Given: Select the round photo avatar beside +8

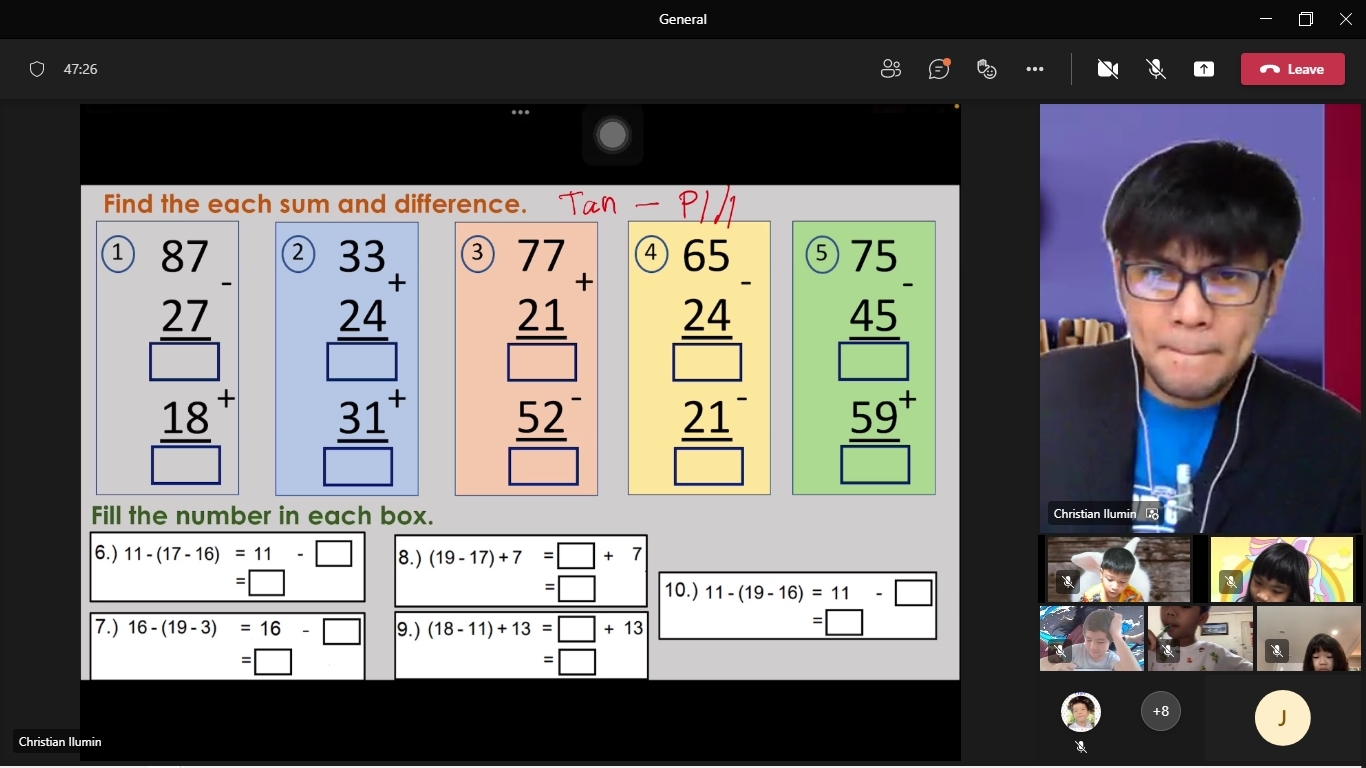Looking at the screenshot, I should click(1080, 712).
